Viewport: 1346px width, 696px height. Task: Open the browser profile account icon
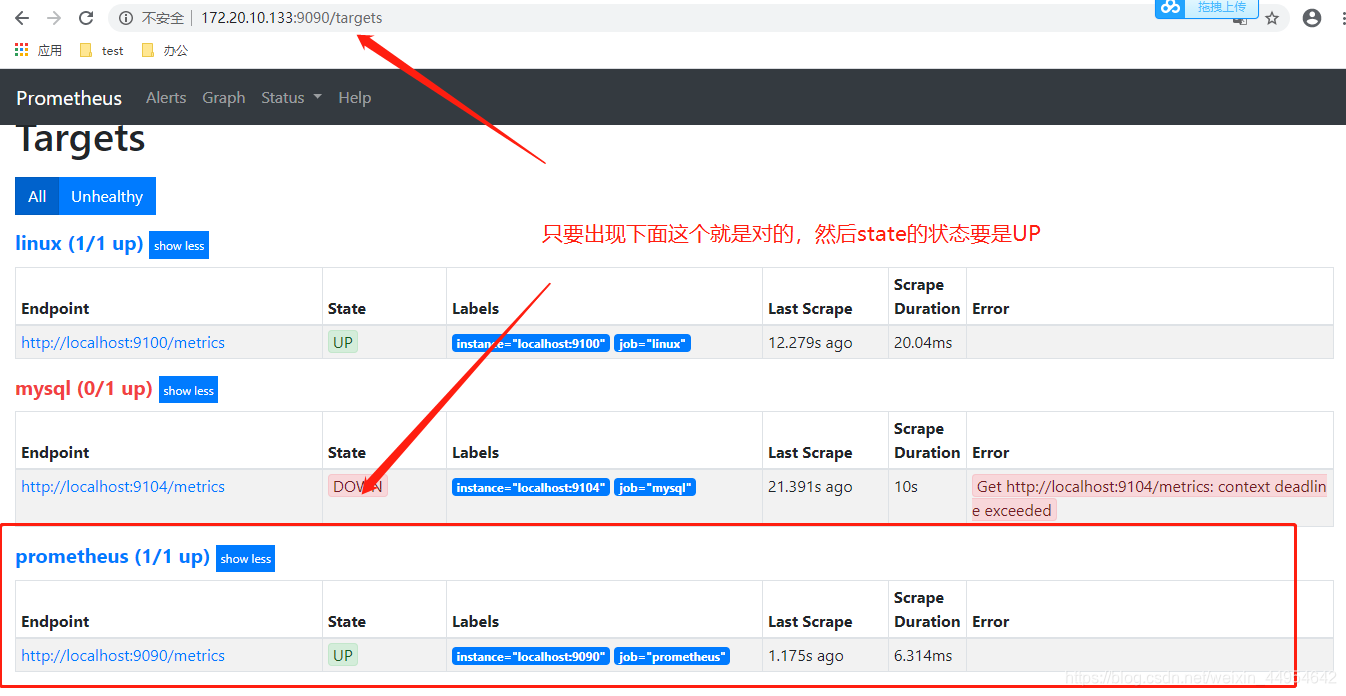1312,18
